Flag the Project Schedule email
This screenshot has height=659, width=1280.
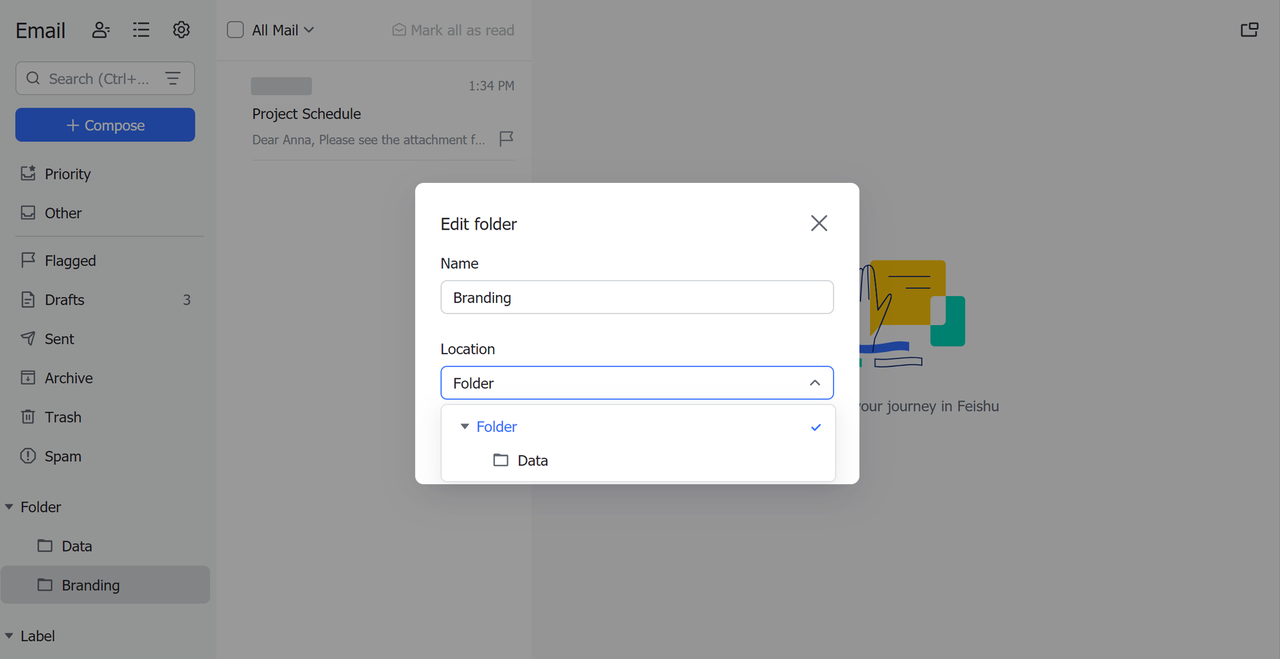tap(506, 138)
